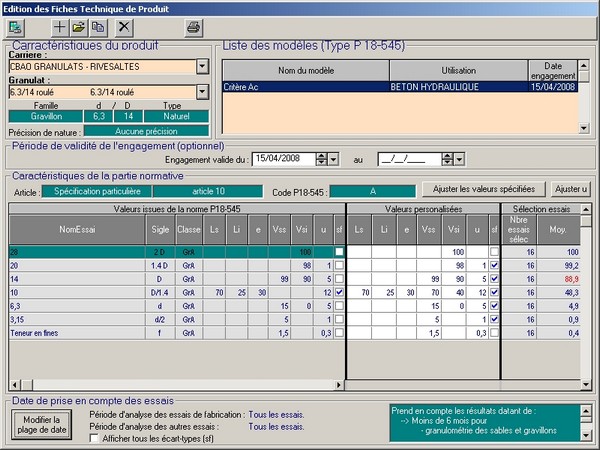This screenshot has width=600, height=450.
Task: Click the copy/duplicate toolbar icon
Action: (x=99, y=27)
